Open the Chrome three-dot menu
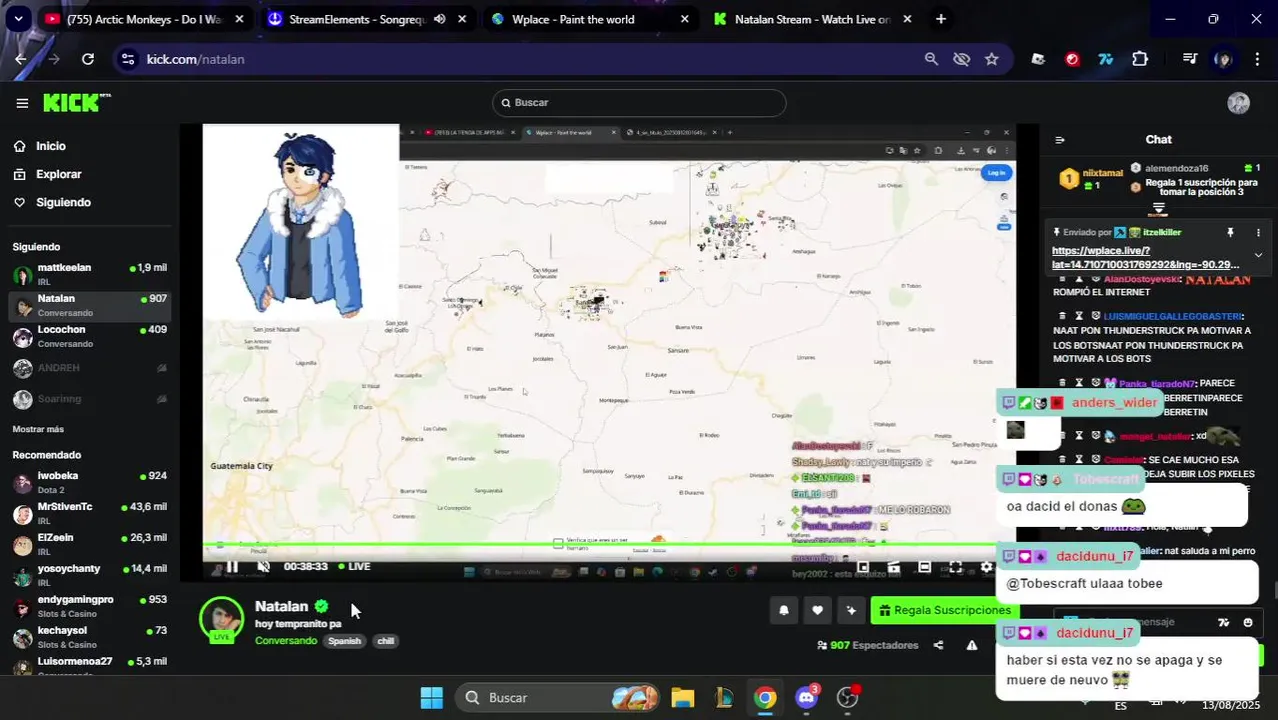The height and width of the screenshot is (720, 1278). coord(1256,59)
